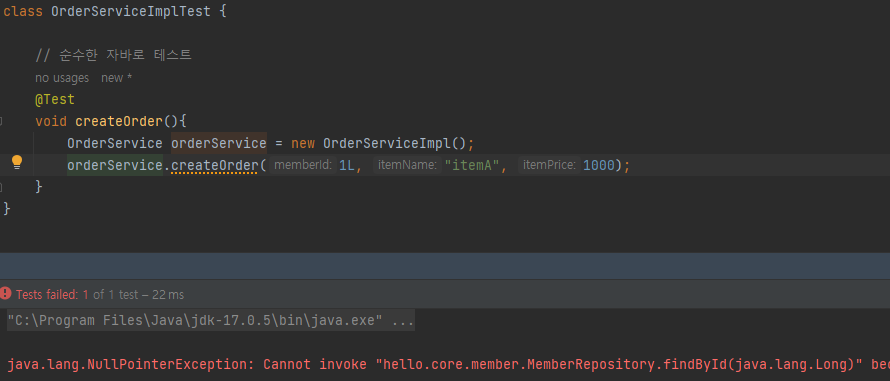Click the void return type keyword
This screenshot has height=381, width=890.
51,121
